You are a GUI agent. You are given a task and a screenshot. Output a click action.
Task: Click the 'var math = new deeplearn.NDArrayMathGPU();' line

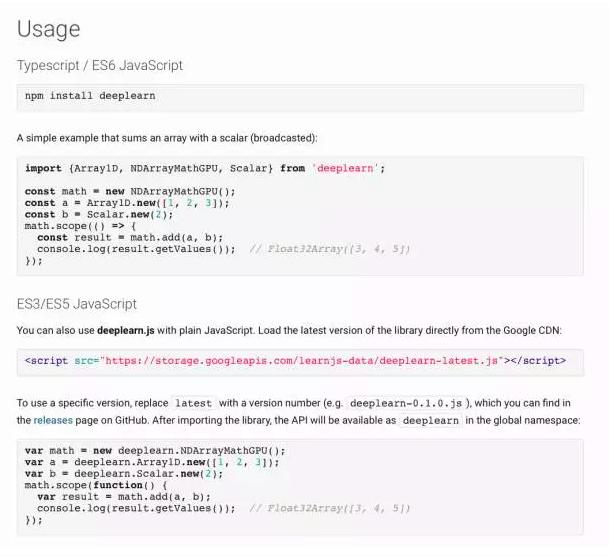pos(155,451)
